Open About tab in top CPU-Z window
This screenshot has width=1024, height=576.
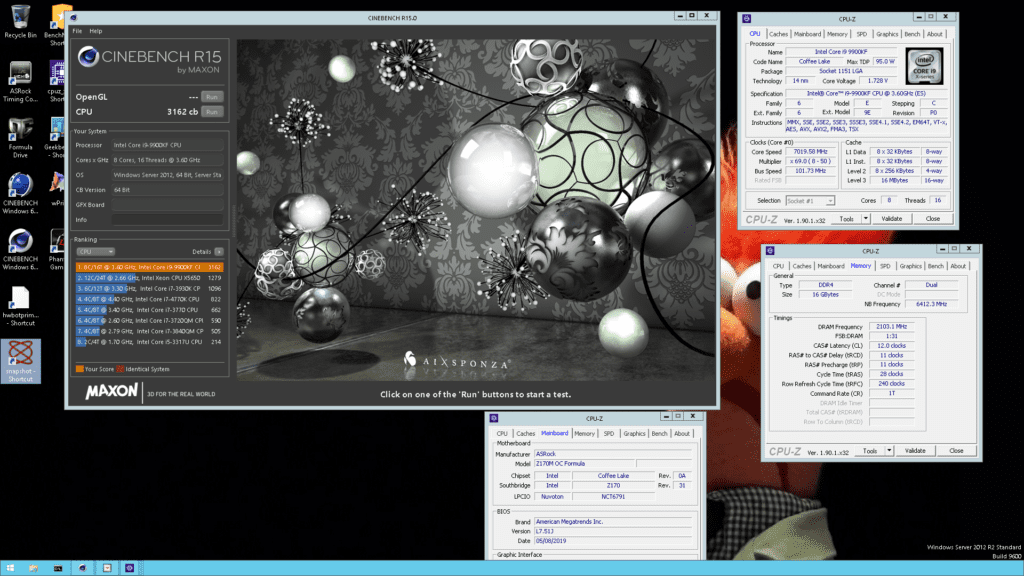tap(935, 34)
